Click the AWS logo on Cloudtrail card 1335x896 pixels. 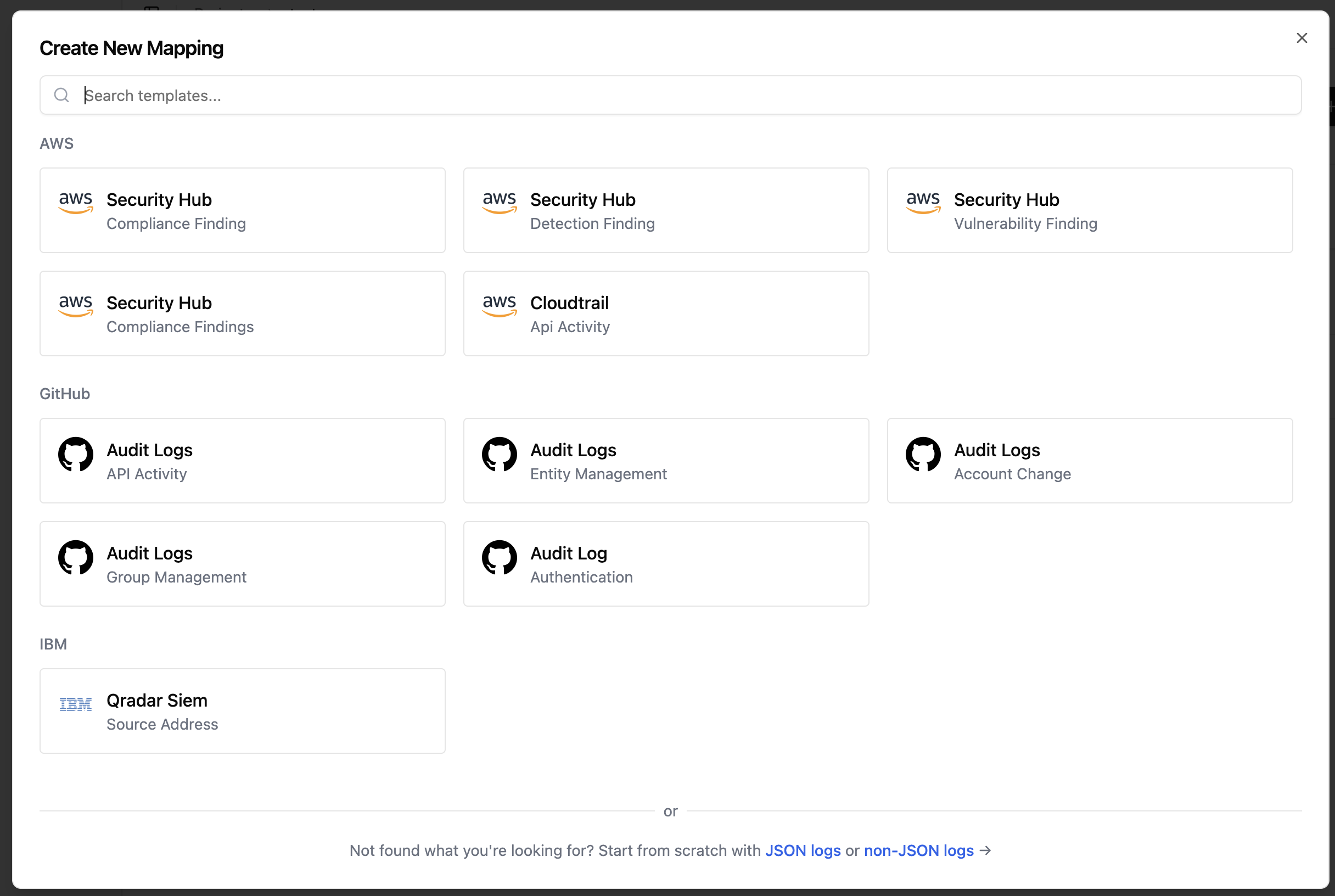tap(500, 306)
